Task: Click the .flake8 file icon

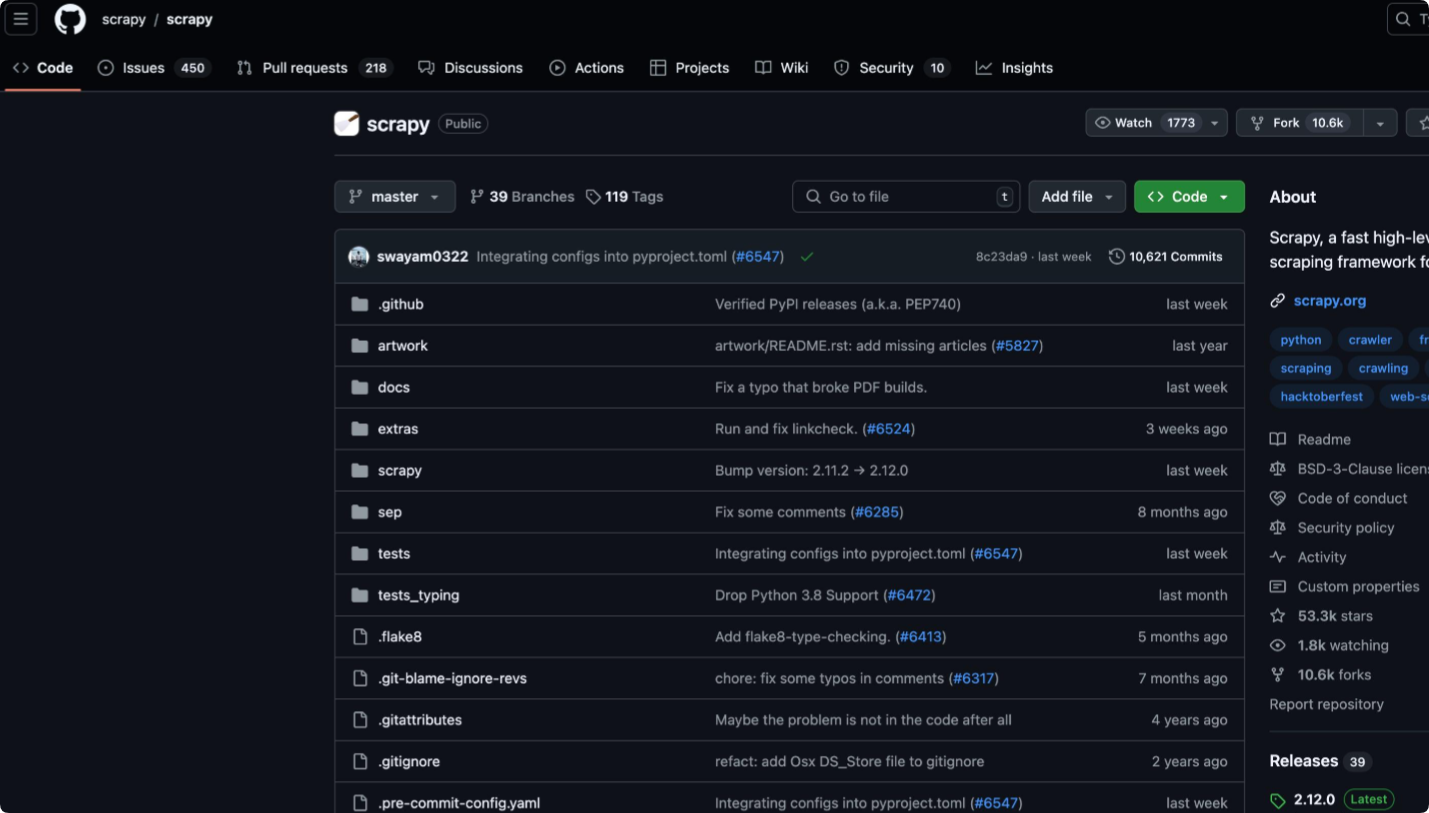Action: (x=360, y=637)
